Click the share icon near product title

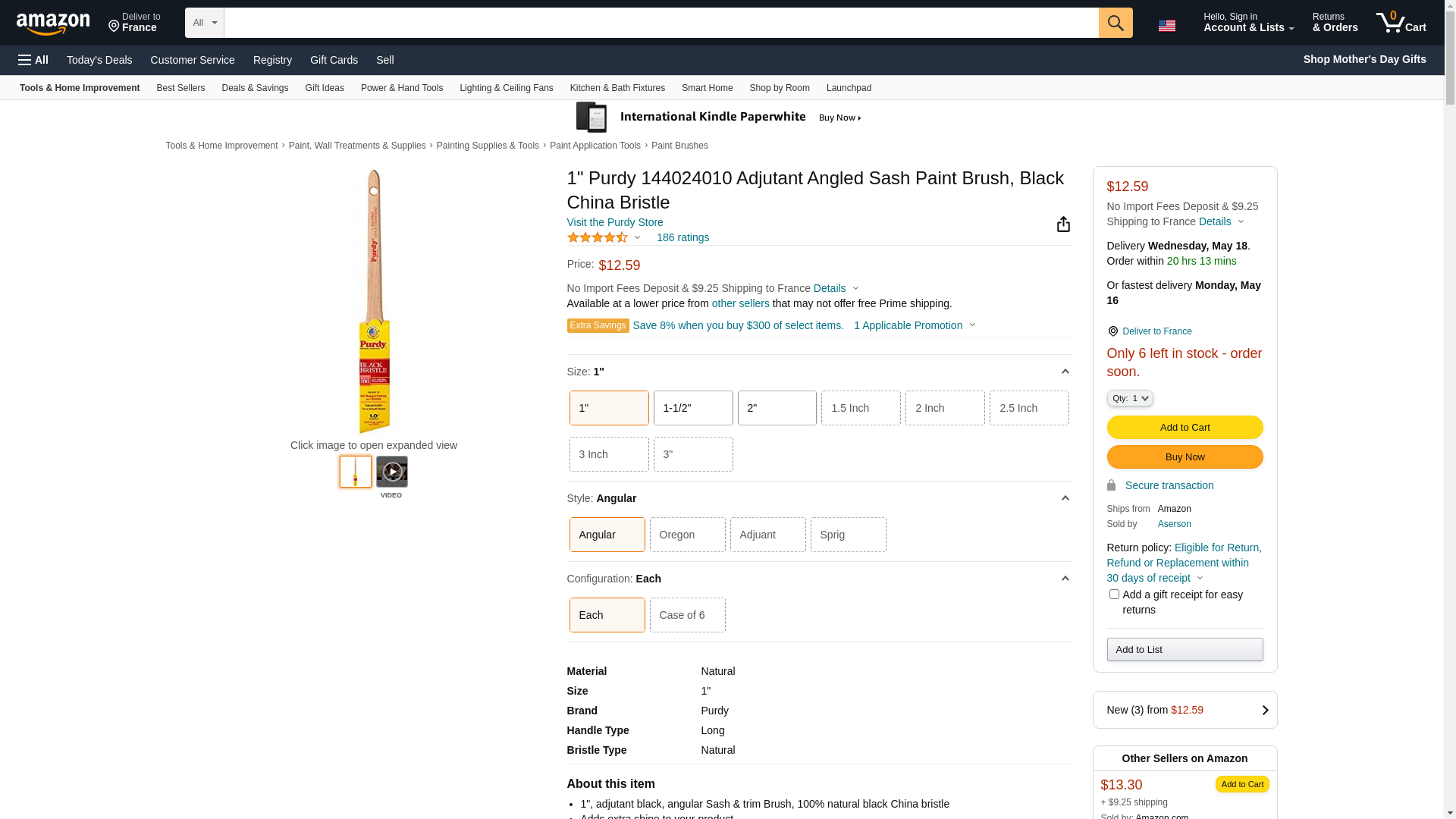coord(1063,224)
